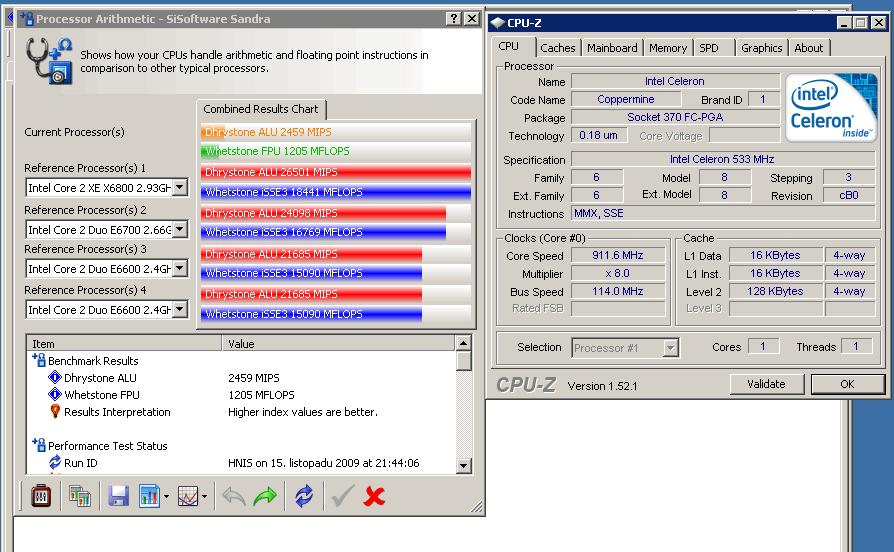Click the question mark help button
The image size is (894, 552).
click(x=445, y=19)
